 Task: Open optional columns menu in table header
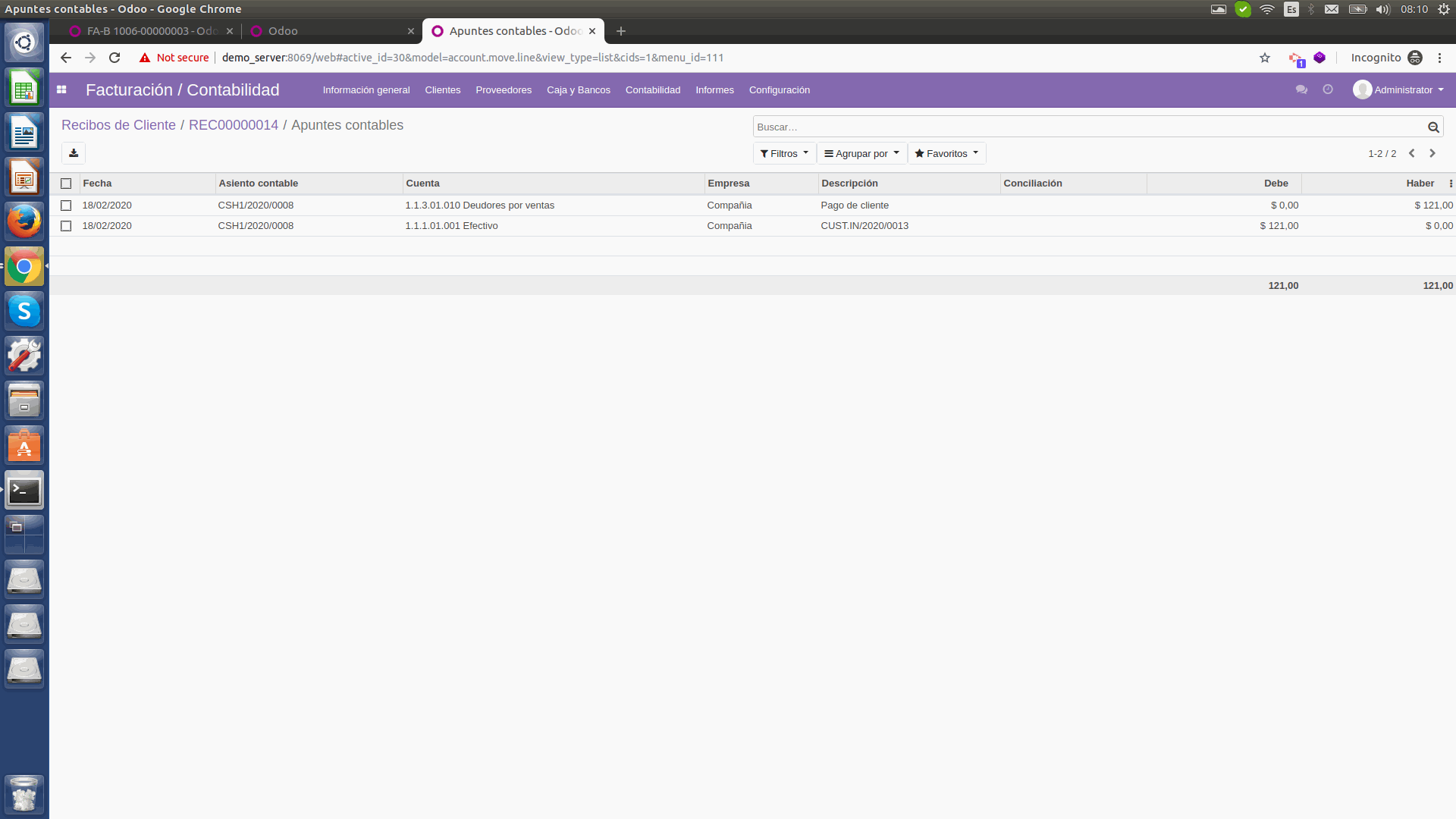coord(1451,184)
